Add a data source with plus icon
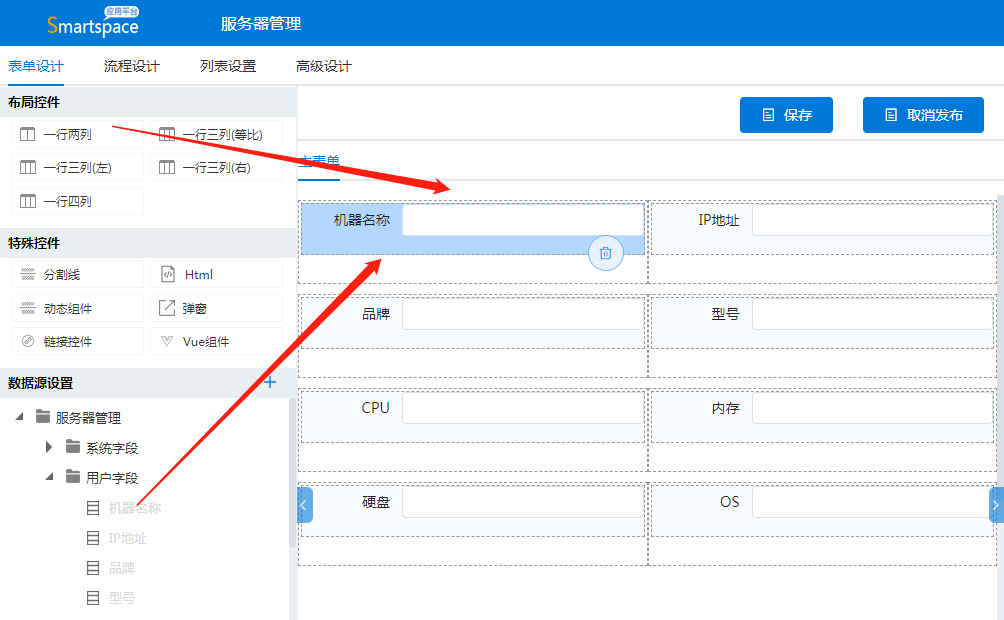1004x620 pixels. 270,382
